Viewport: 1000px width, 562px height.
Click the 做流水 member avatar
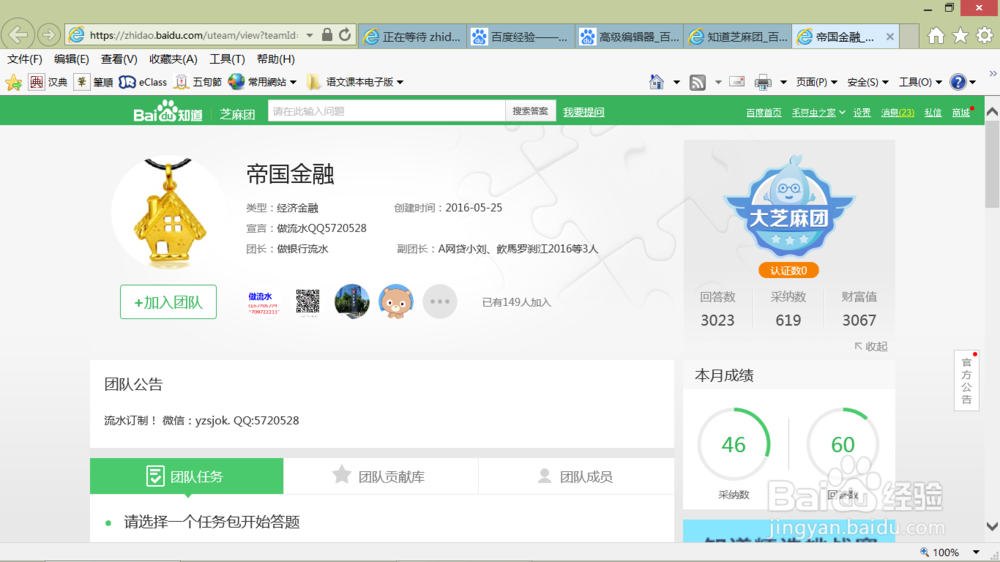tap(263, 302)
